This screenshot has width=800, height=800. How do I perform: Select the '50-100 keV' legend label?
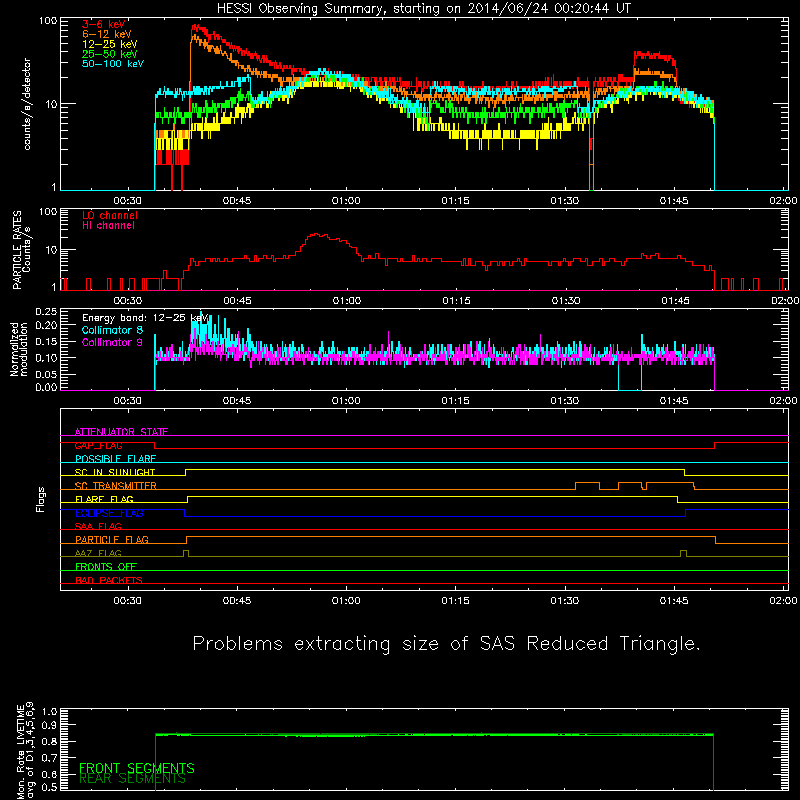[113, 64]
